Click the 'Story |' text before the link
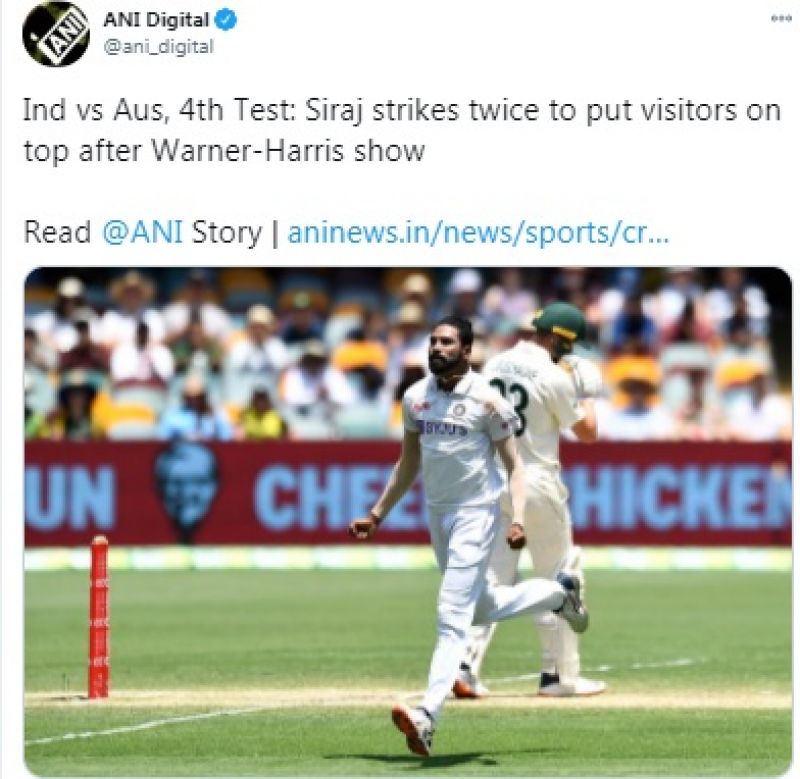 [x=235, y=233]
